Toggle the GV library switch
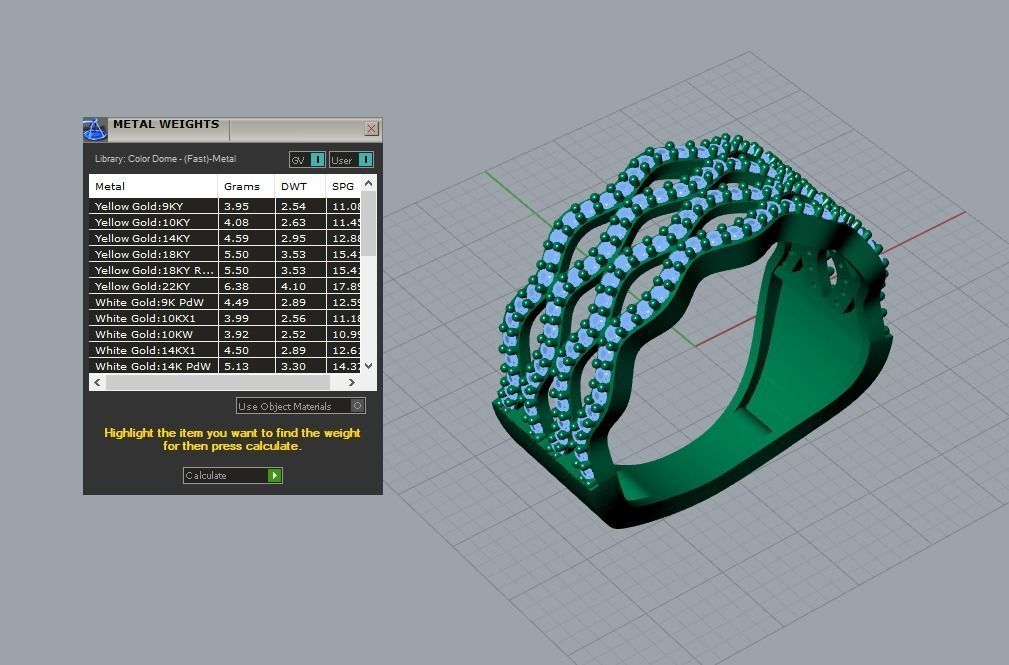Image resolution: width=1009 pixels, height=665 pixels. (307, 160)
